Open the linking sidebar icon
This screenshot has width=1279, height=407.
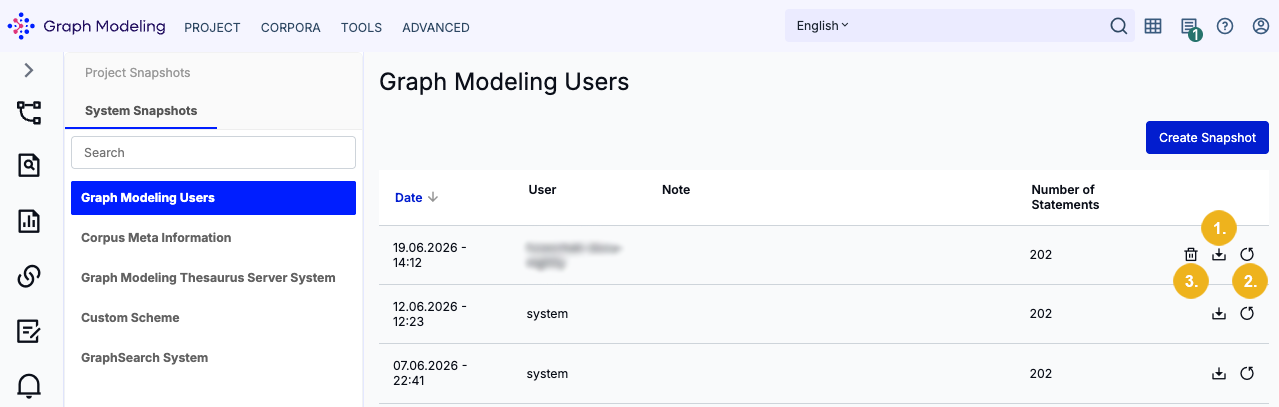tap(29, 276)
